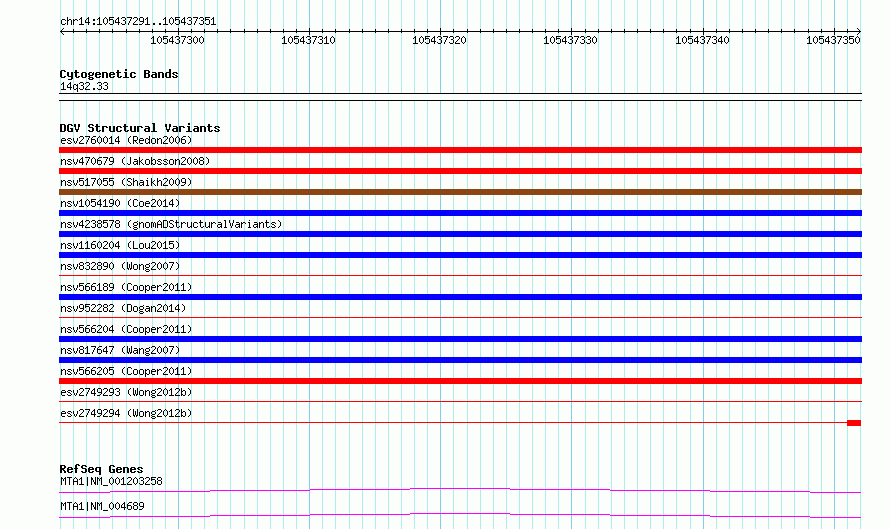This screenshot has width=890, height=529.
Task: Click the blue bar under nsv566189
Action: pyautogui.click(x=460, y=297)
